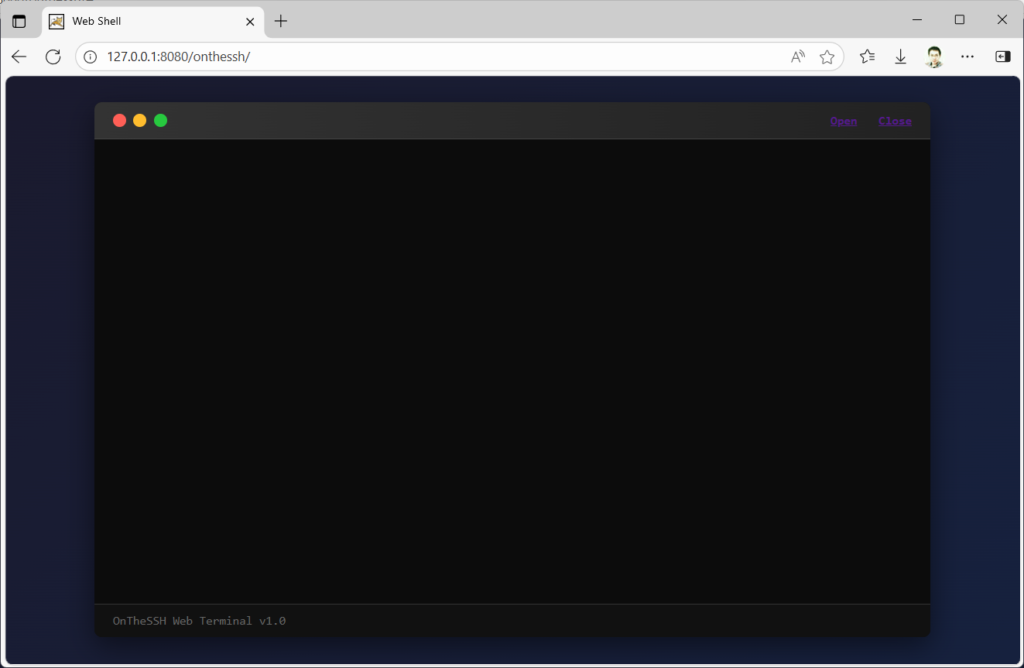This screenshot has width=1024, height=668.
Task: Click the Open link in terminal header
Action: click(x=843, y=121)
